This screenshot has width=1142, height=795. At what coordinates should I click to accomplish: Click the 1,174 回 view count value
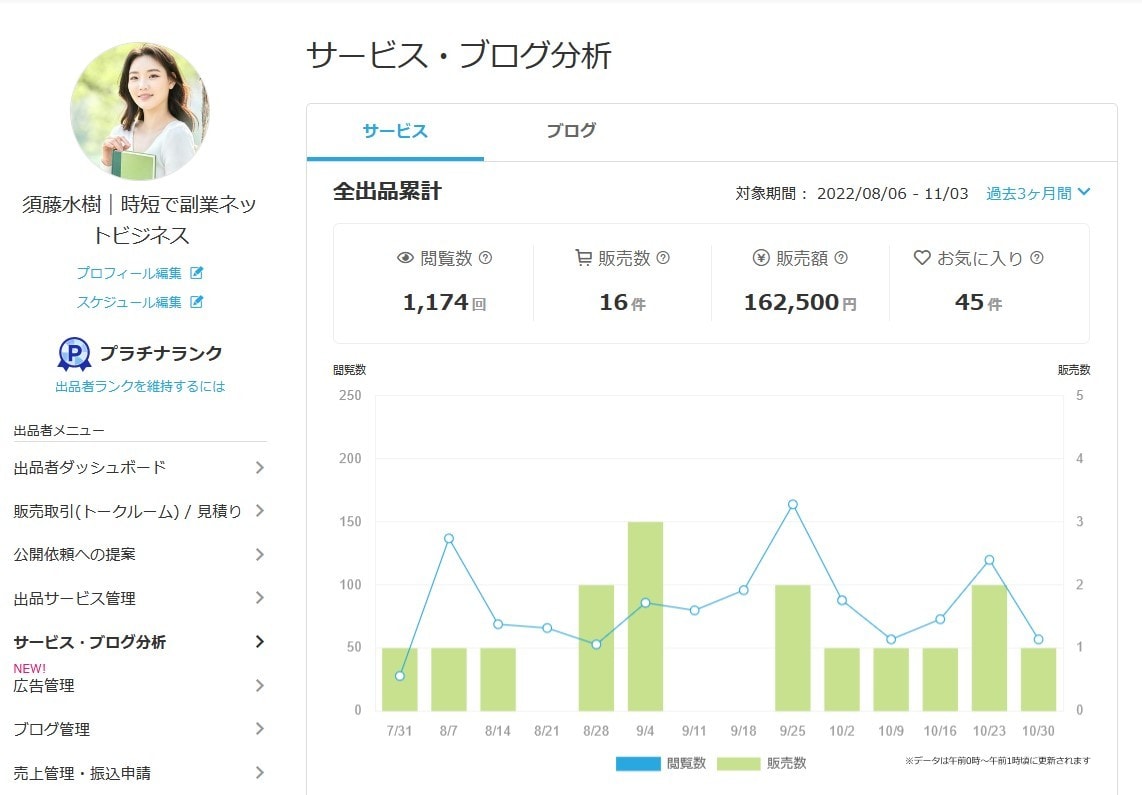pyautogui.click(x=444, y=302)
